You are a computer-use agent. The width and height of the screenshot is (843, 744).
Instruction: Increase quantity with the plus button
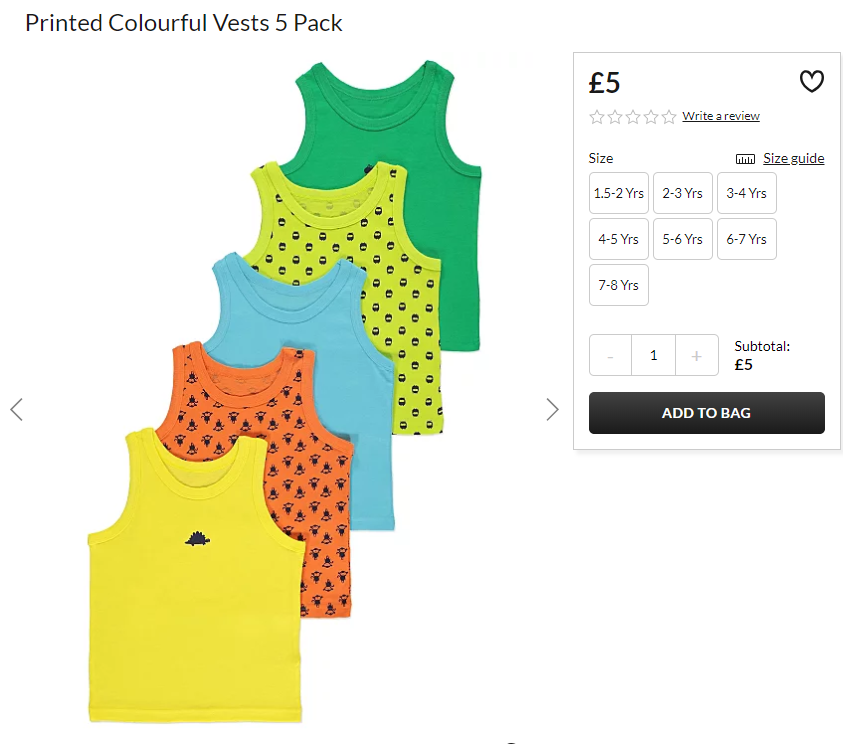[697, 355]
